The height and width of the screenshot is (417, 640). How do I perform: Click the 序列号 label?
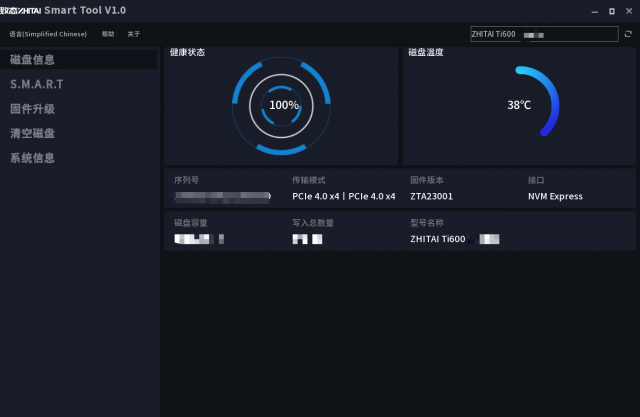(x=187, y=180)
